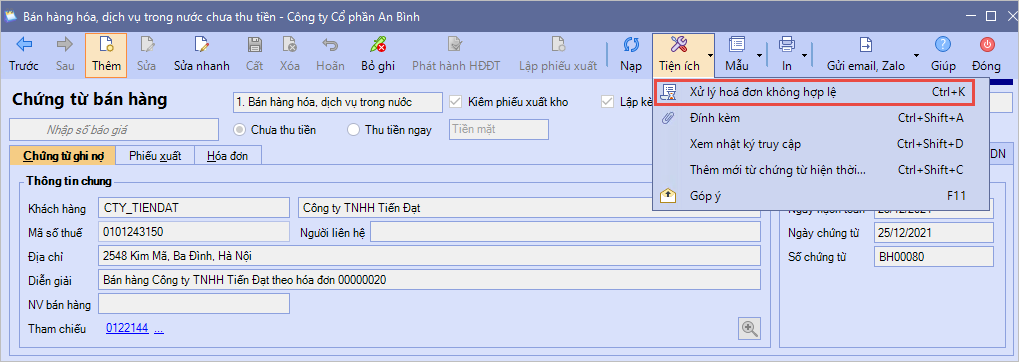Go to next record with Sau
The height and width of the screenshot is (362, 1019).
(65, 54)
